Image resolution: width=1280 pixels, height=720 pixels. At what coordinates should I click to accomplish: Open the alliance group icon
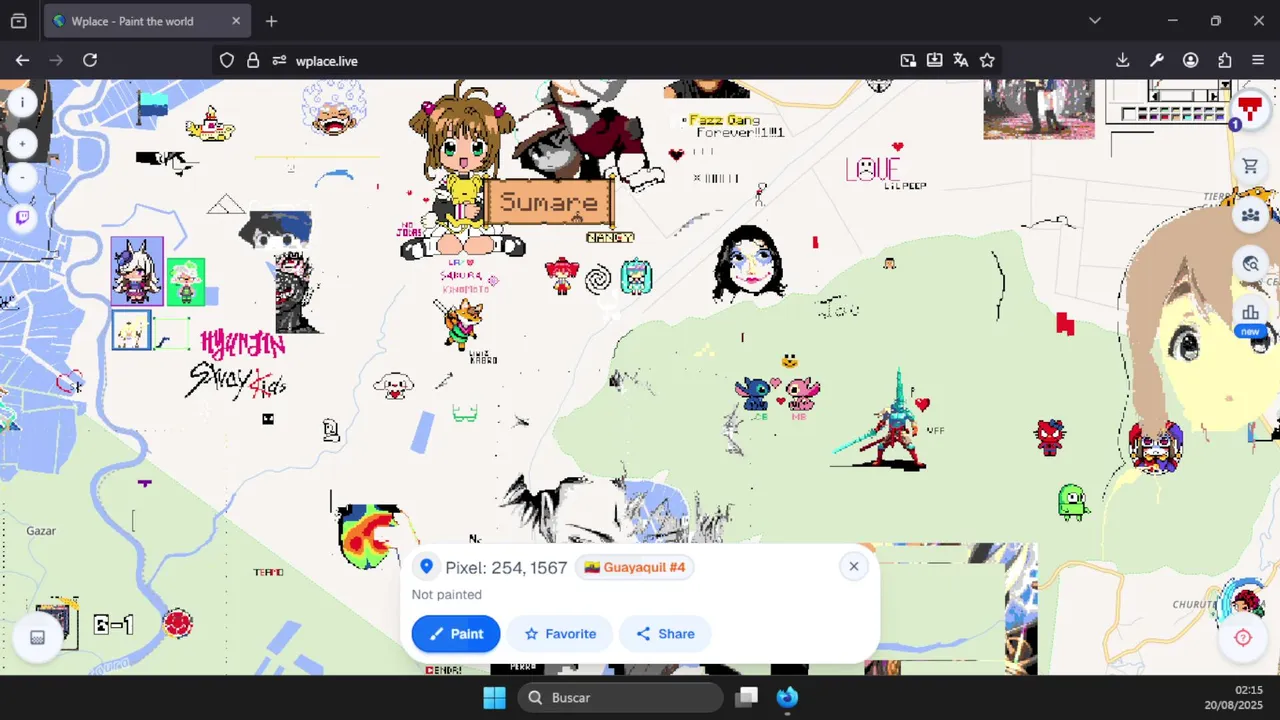[x=1250, y=214]
